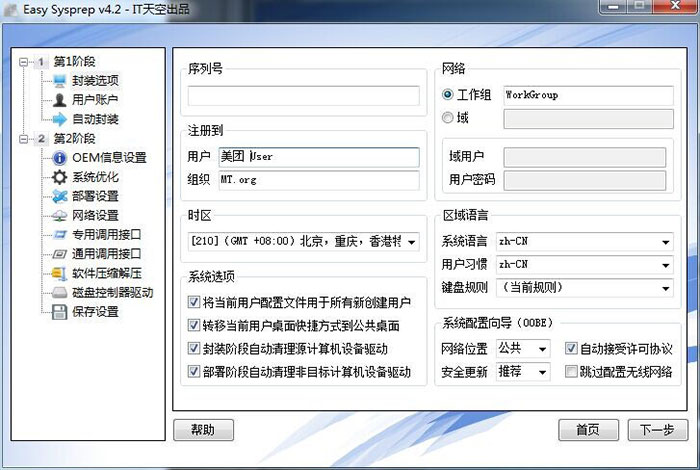Click the 用户 registration name field
700x470 pixels.
[319, 157]
